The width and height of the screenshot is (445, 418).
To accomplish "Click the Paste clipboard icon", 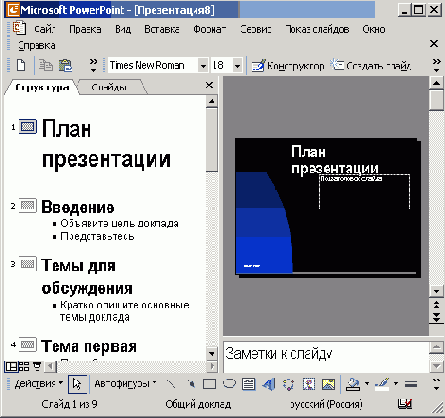I will (x=65, y=65).
